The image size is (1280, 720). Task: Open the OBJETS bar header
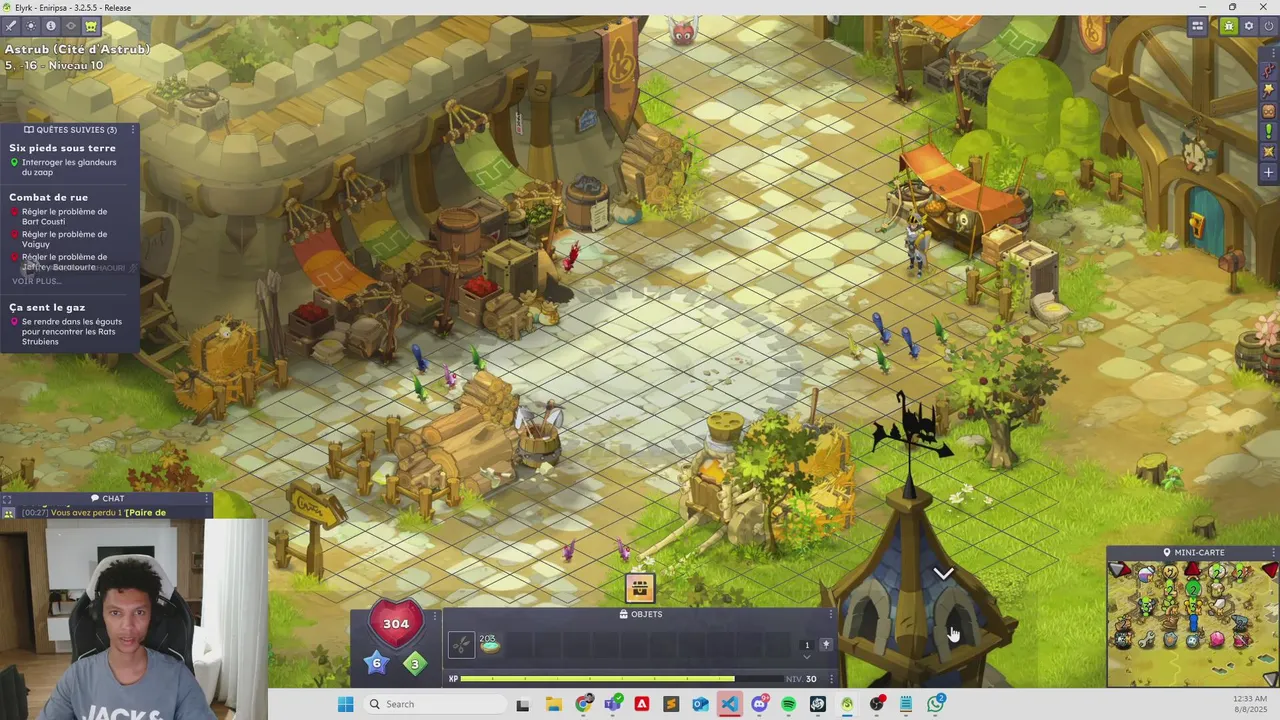pos(640,614)
